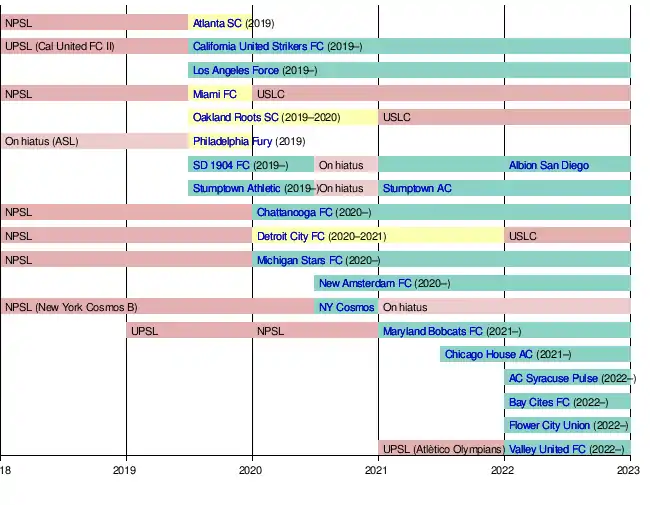Click NPSL label in the Chattanooga row
The image size is (650, 505).
click(x=18, y=213)
